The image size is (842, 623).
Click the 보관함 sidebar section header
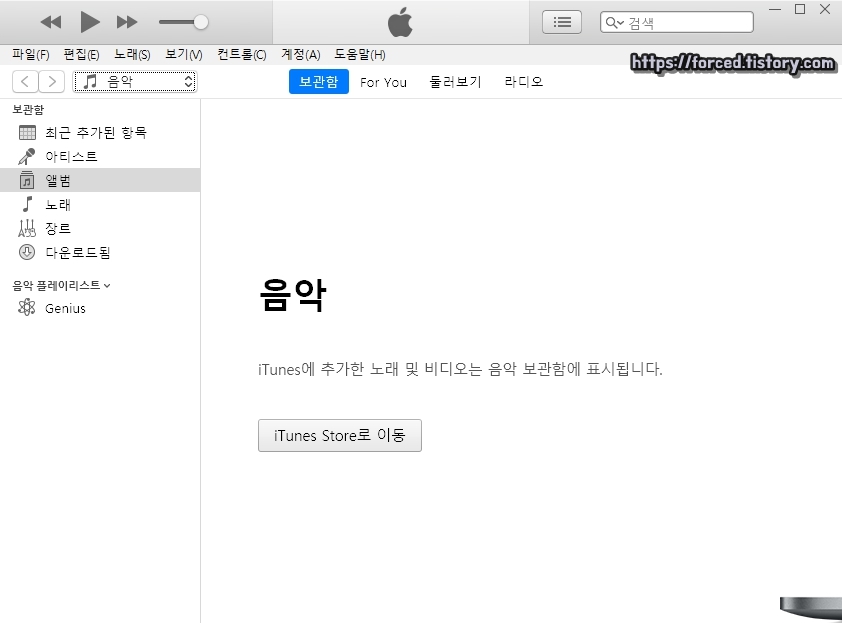pos(28,110)
